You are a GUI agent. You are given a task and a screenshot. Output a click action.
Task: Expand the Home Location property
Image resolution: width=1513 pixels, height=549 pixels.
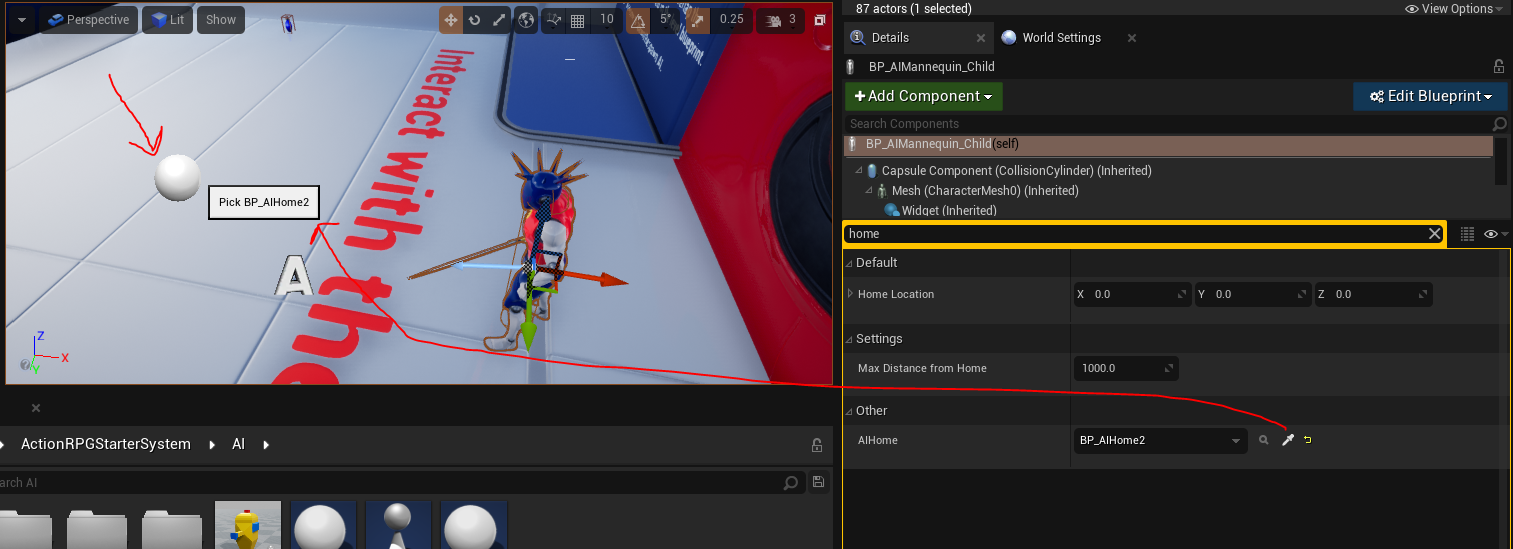851,294
